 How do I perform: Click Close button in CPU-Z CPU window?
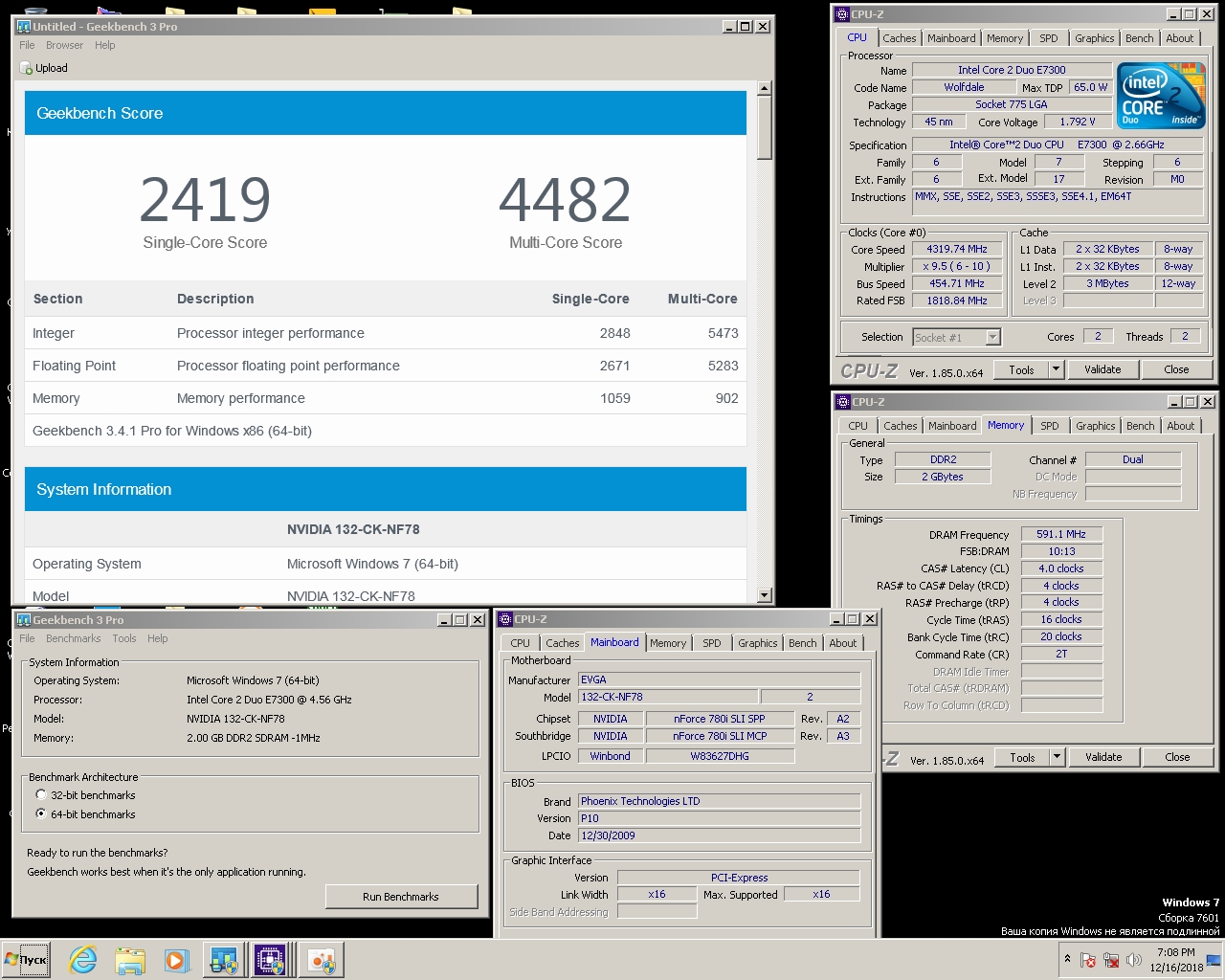pyautogui.click(x=1176, y=369)
